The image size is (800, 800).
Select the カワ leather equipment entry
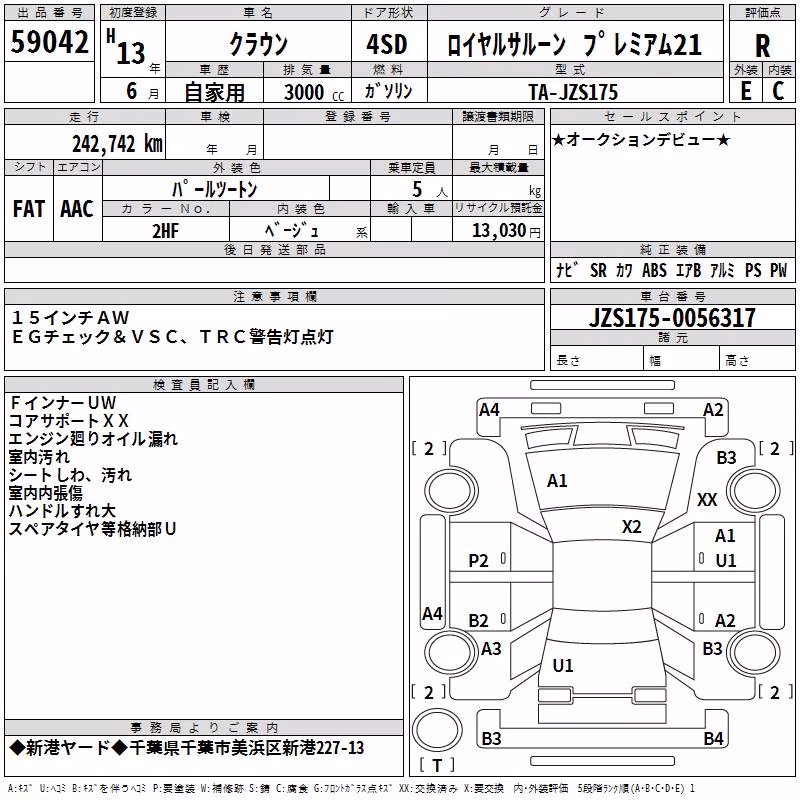pyautogui.click(x=624, y=270)
